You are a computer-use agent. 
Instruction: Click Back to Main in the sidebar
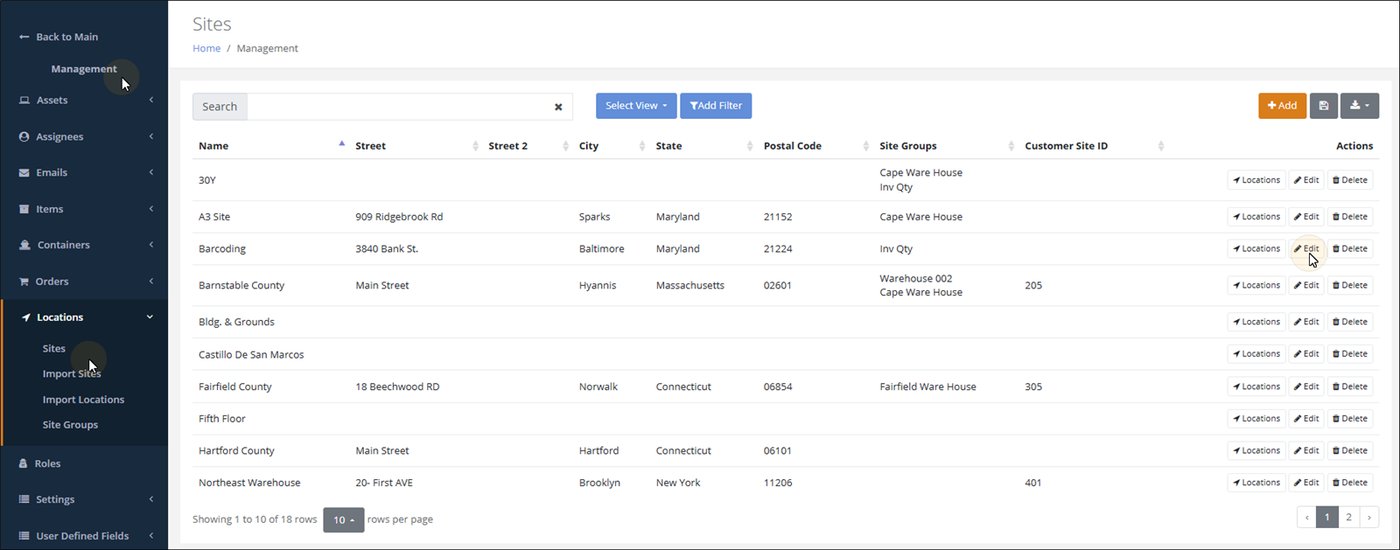click(59, 37)
